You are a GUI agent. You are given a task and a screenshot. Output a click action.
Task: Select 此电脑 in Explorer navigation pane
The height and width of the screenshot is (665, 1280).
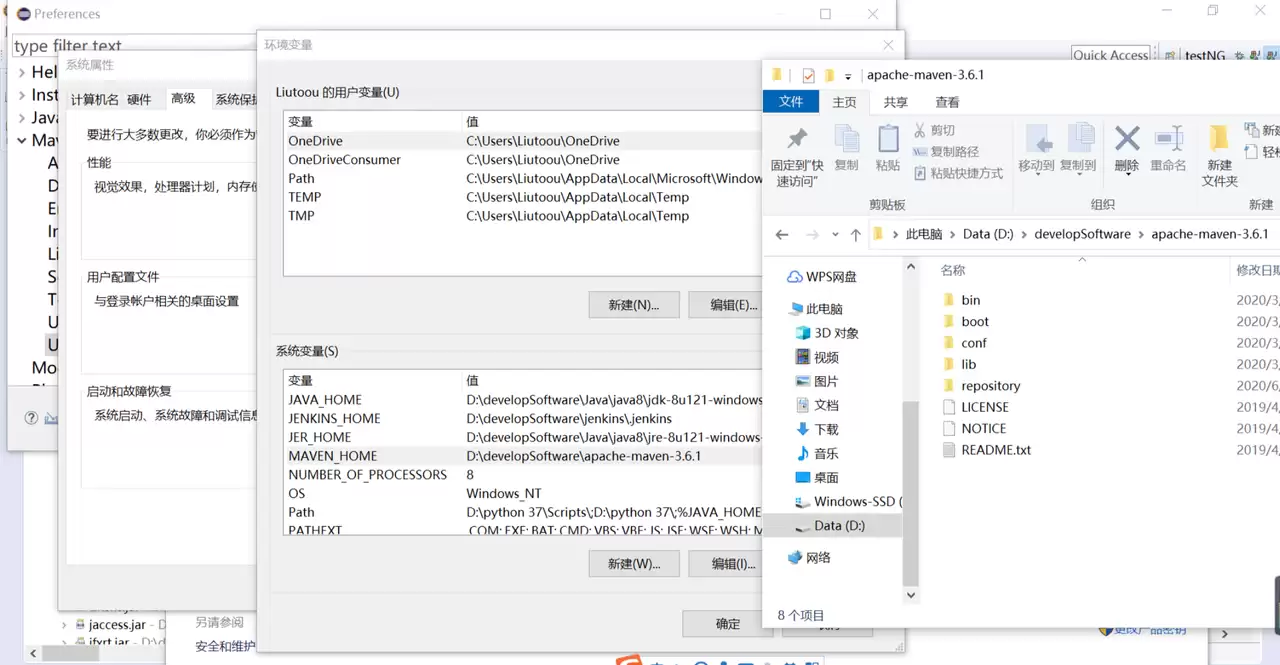point(815,309)
